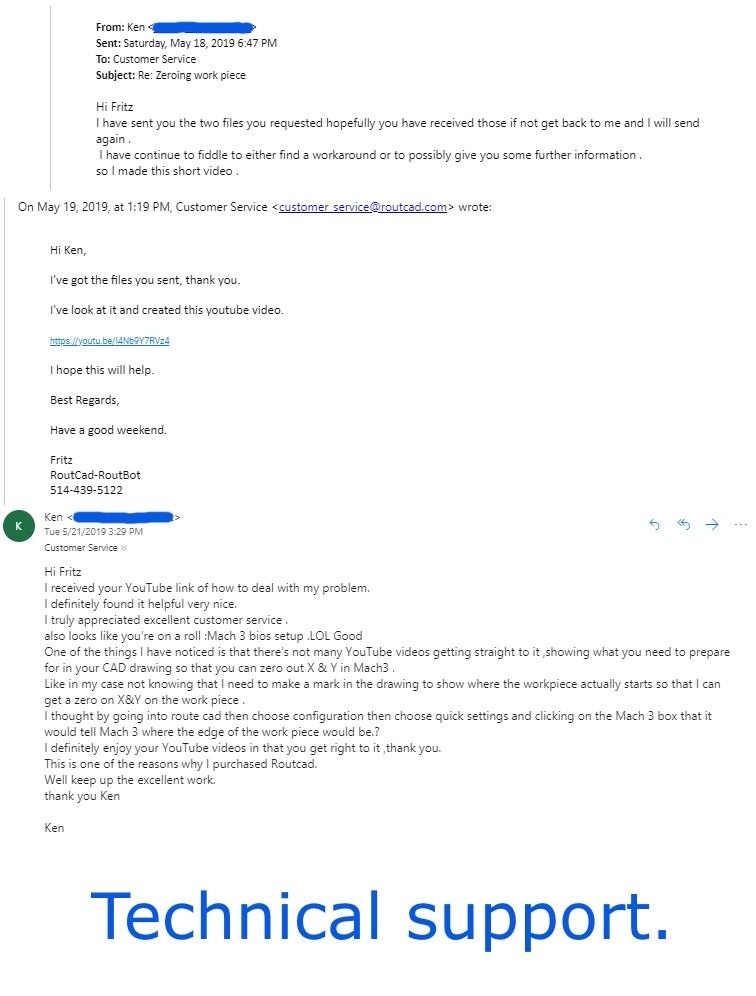The width and height of the screenshot is (756, 996).
Task: Click the Reply arrow icon
Action: click(654, 525)
